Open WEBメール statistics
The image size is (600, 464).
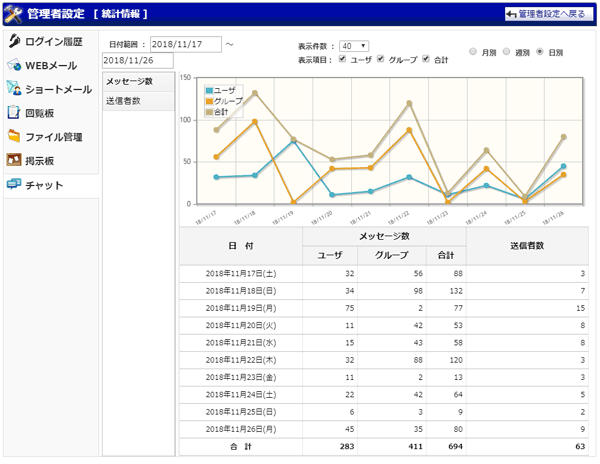pyautogui.click(x=51, y=65)
